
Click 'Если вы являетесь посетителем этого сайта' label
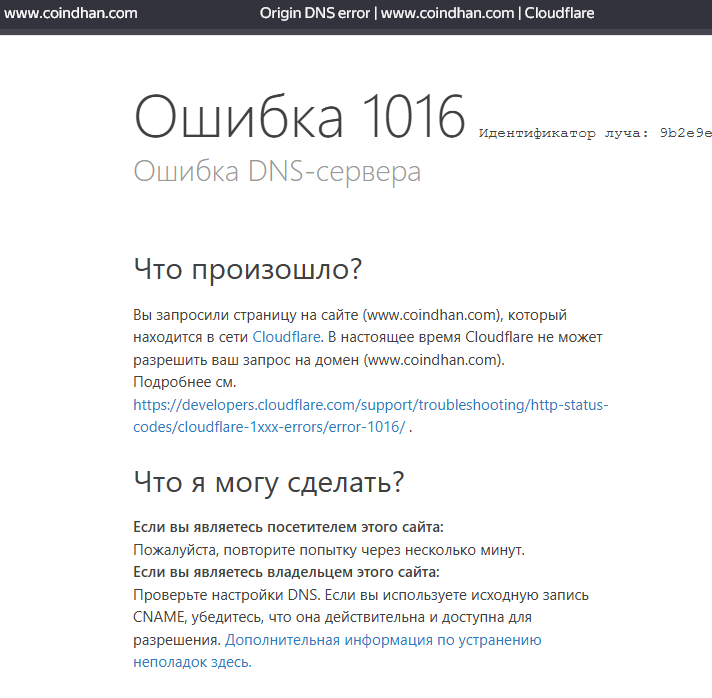288,527
